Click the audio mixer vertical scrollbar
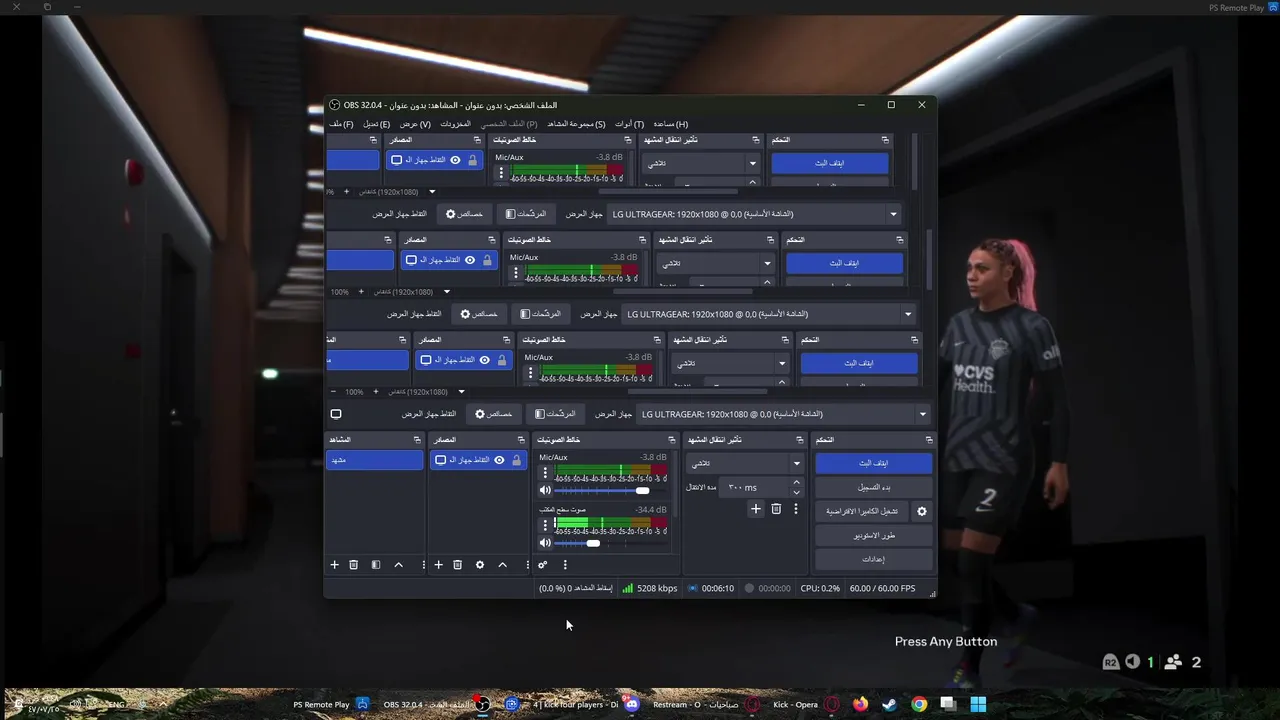This screenshot has height=720, width=1280. (675, 485)
